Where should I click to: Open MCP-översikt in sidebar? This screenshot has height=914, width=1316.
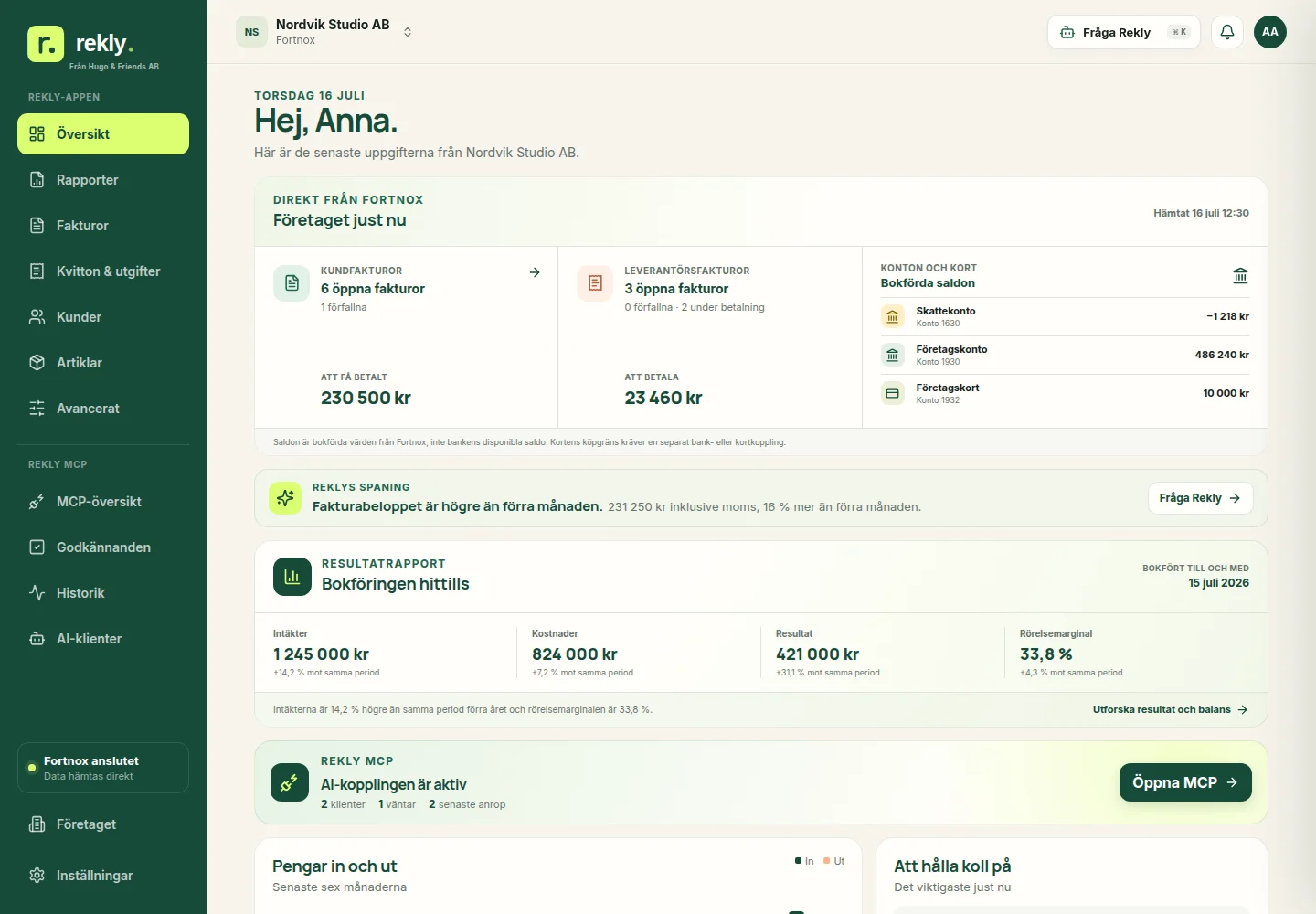103,502
